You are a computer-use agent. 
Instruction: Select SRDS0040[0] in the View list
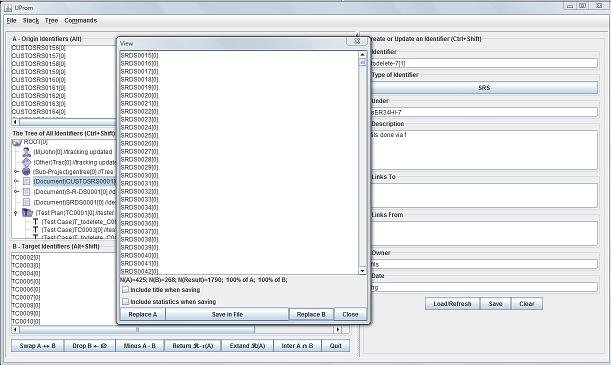(x=140, y=256)
